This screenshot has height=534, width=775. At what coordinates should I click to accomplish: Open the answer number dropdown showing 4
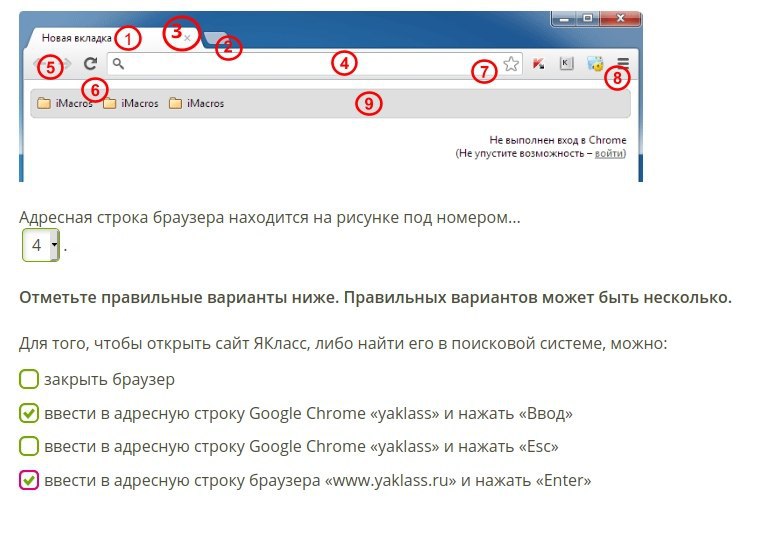coord(41,245)
